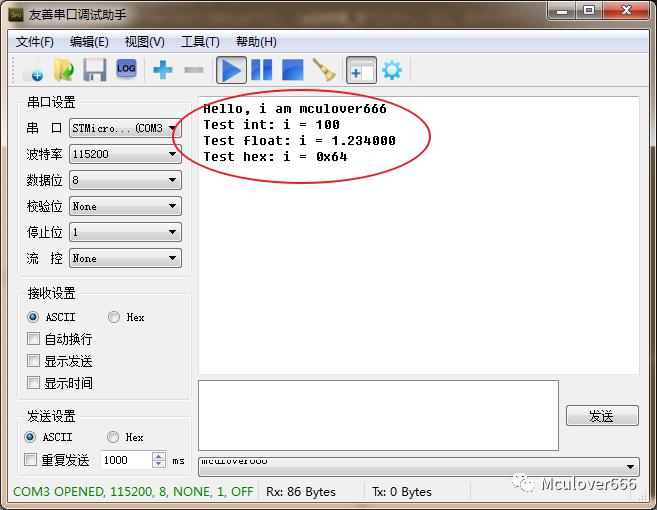The height and width of the screenshot is (510, 657).
Task: Open the serial port COM3 dropdown
Action: coord(125,128)
